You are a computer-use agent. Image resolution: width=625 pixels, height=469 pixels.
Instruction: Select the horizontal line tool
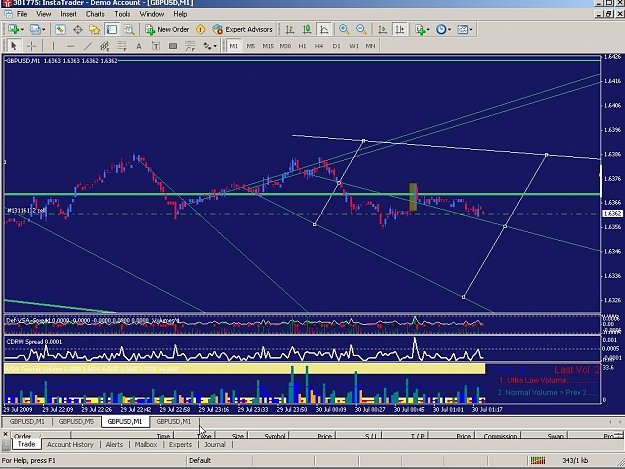(71, 46)
